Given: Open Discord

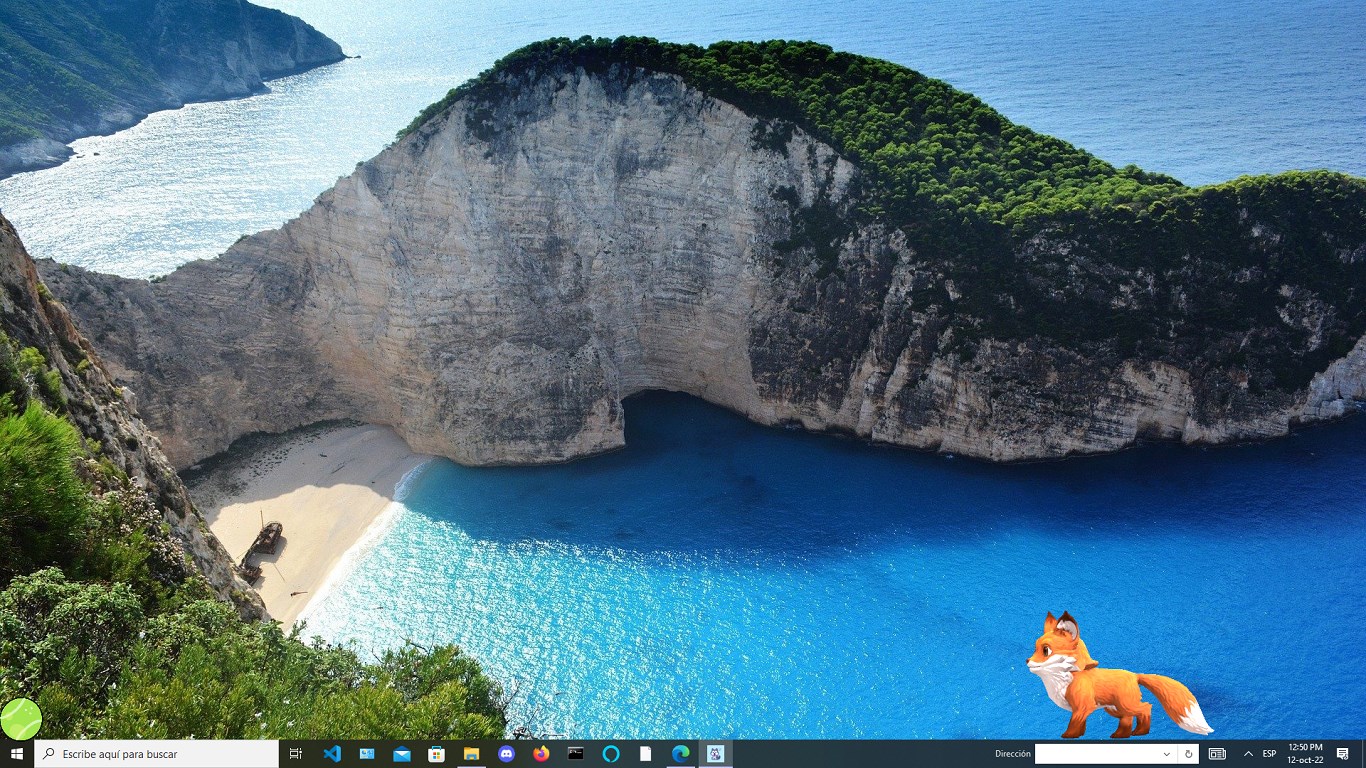Looking at the screenshot, I should tap(506, 754).
